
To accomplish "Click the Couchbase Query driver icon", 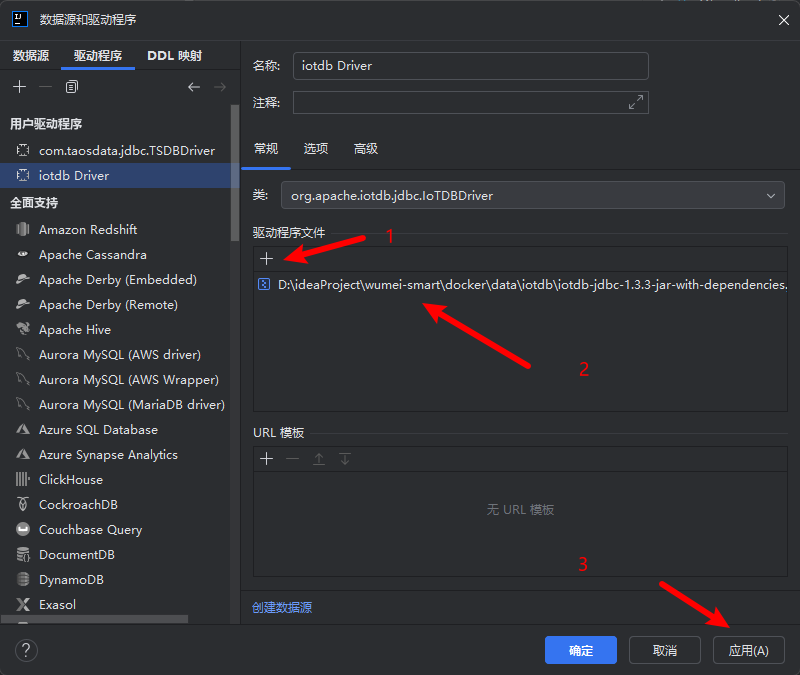I will click(x=23, y=529).
